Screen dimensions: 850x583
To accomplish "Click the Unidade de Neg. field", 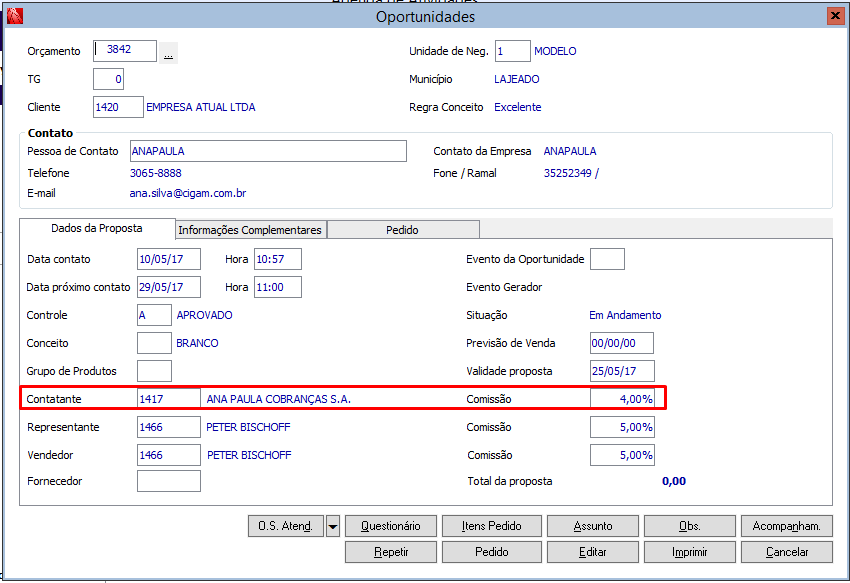I will 513,51.
